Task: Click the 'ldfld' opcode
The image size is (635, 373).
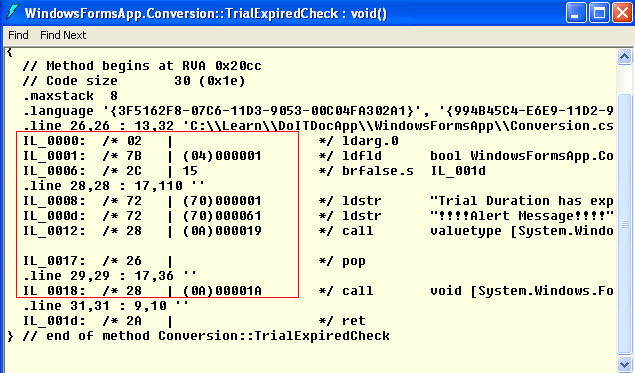Action: tap(361, 156)
